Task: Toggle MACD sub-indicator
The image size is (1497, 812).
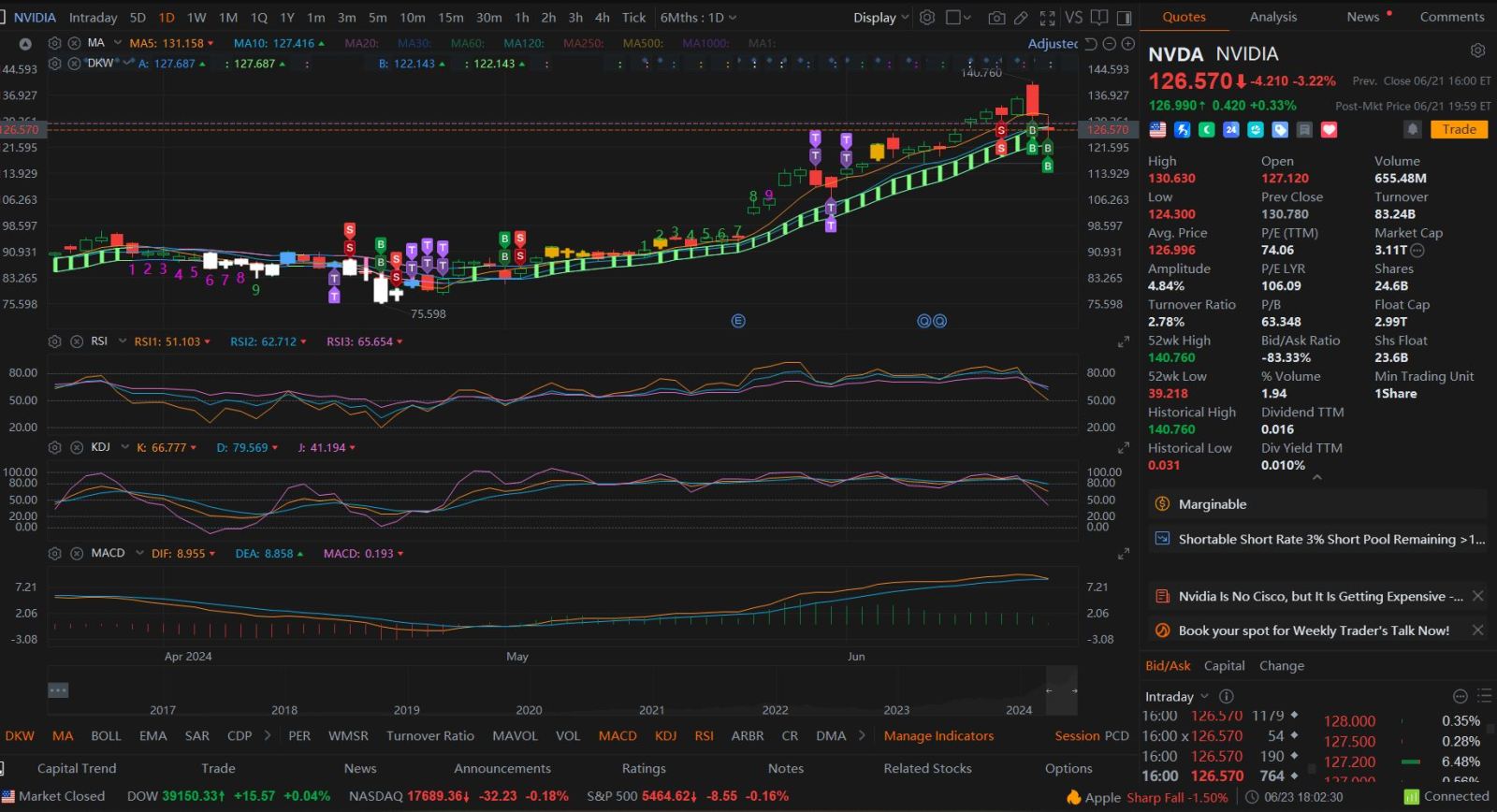Action: point(618,735)
